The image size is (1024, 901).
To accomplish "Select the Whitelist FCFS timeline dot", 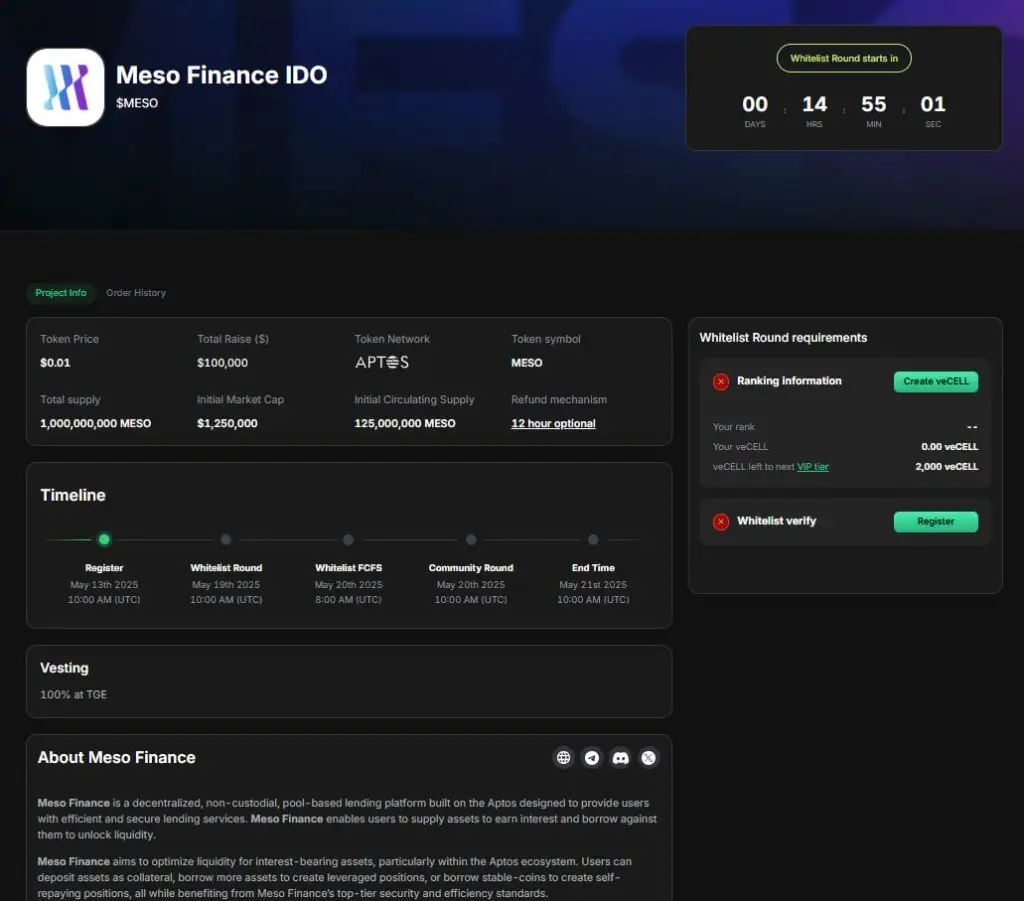I will click(348, 540).
